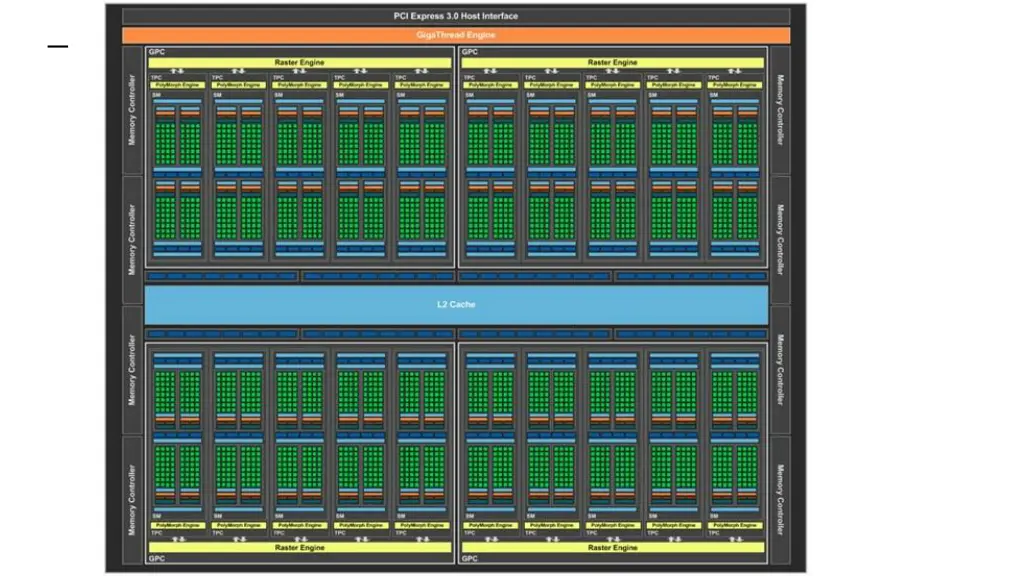1024x576 pixels.
Task: Click first PolyMorph Engine in upper-left GPC
Action: 177,85
